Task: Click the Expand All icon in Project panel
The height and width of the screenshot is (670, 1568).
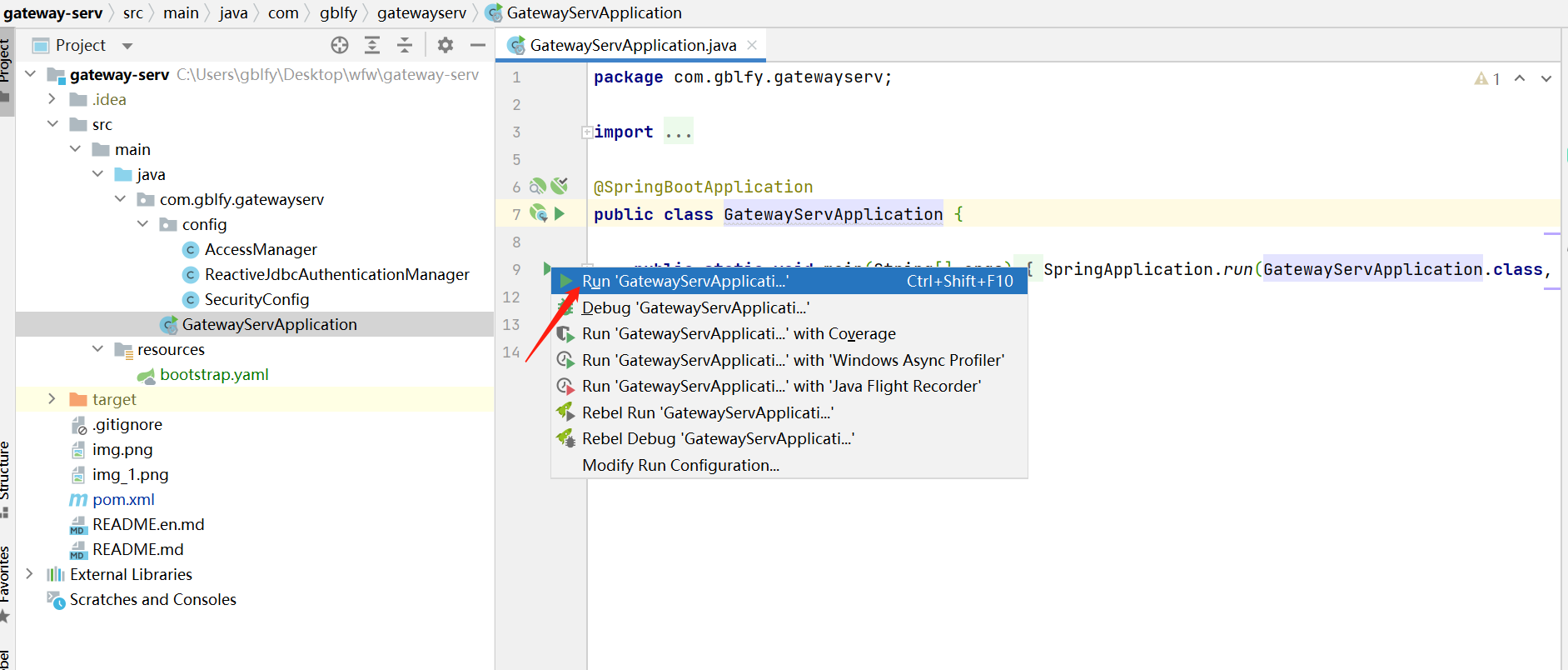Action: pos(372,45)
